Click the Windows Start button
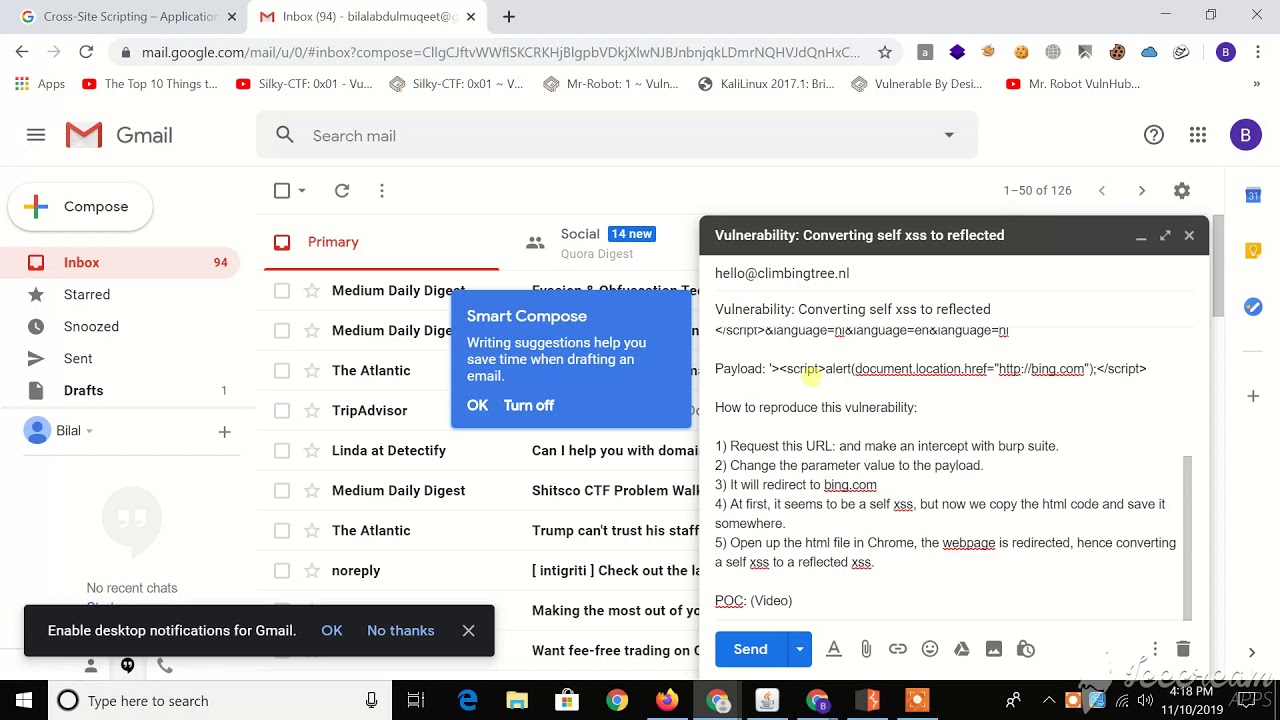The height and width of the screenshot is (720, 1280). (x=24, y=700)
